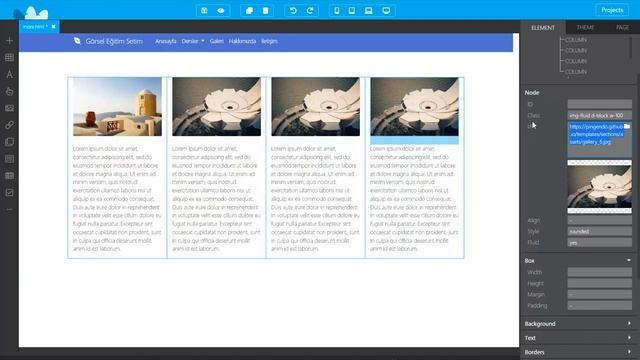Redo the last undone action

click(310, 11)
